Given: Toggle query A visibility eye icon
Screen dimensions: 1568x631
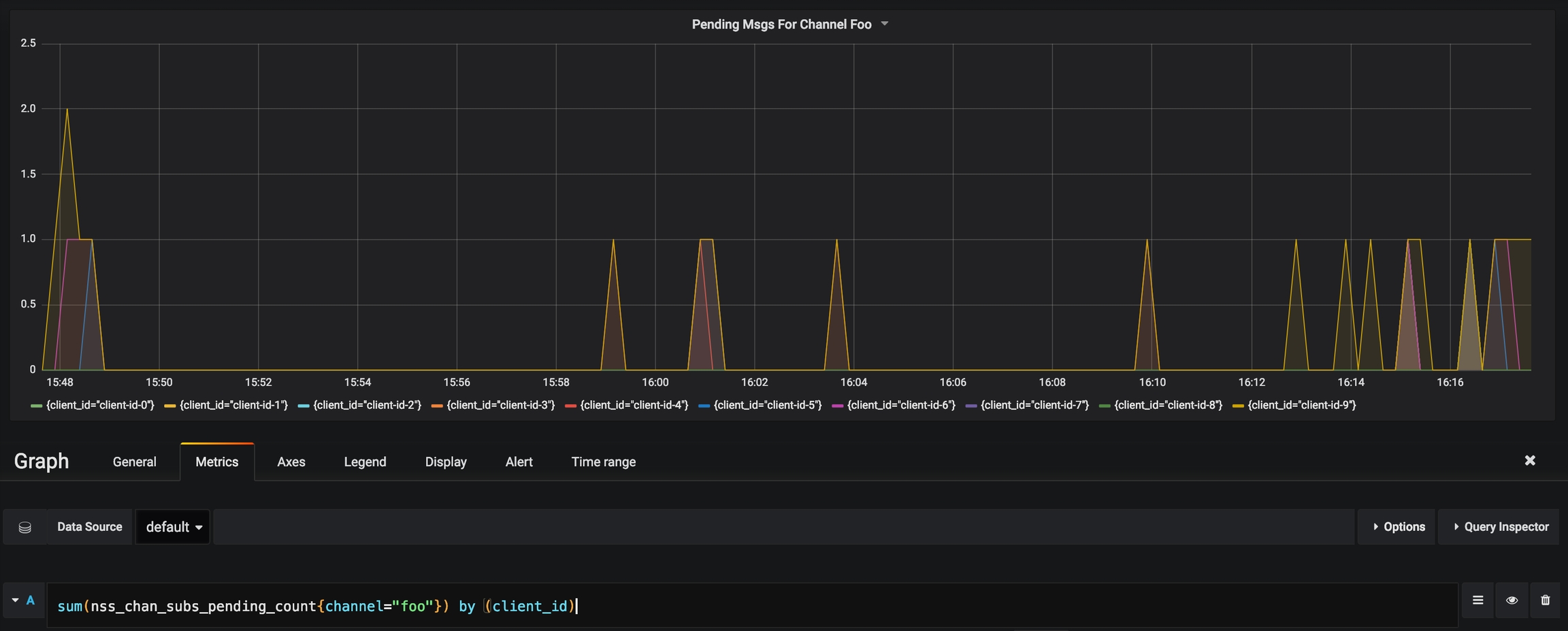Looking at the screenshot, I should click(1512, 600).
